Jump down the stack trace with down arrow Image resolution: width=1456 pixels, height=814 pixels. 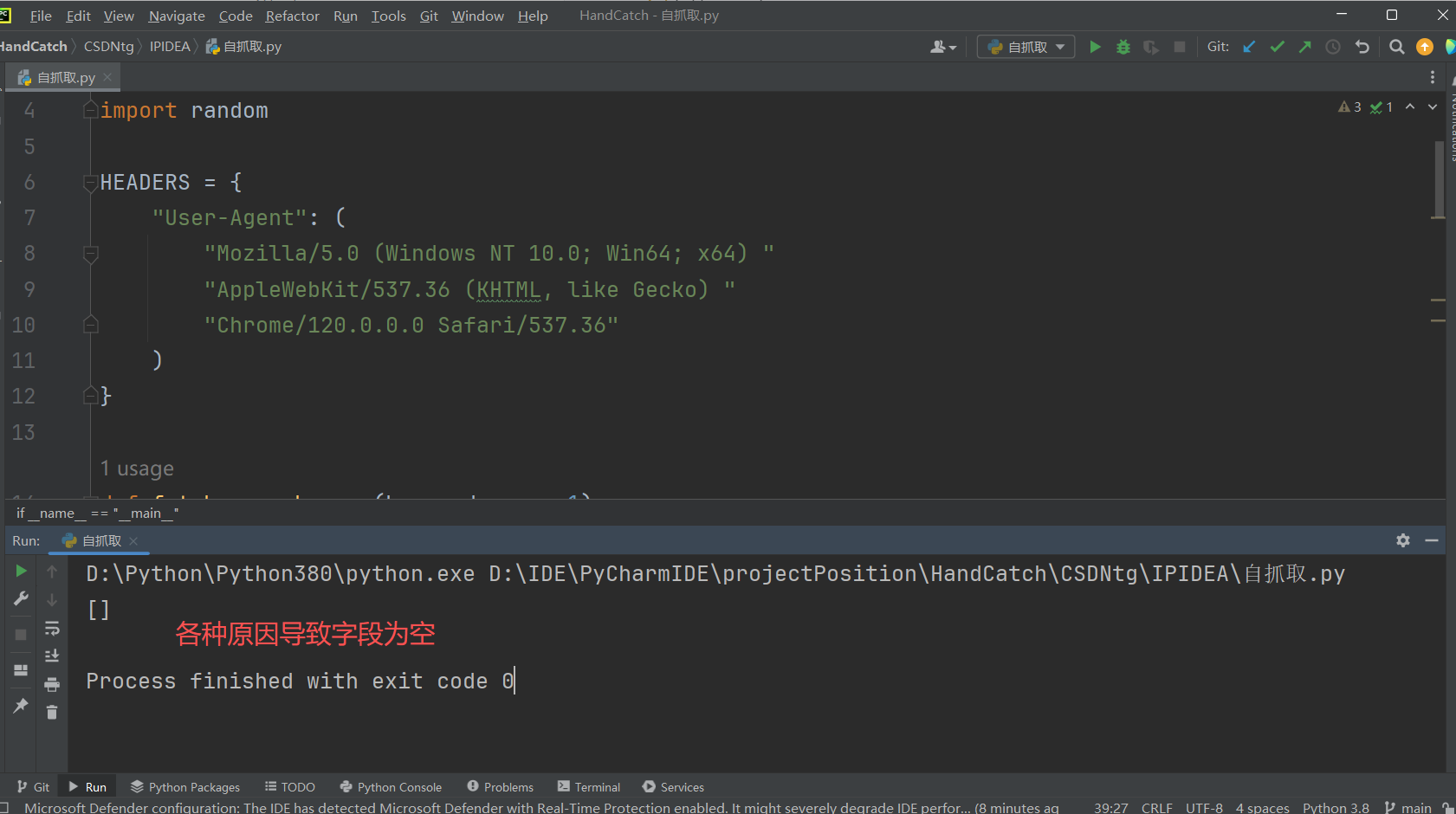click(52, 599)
